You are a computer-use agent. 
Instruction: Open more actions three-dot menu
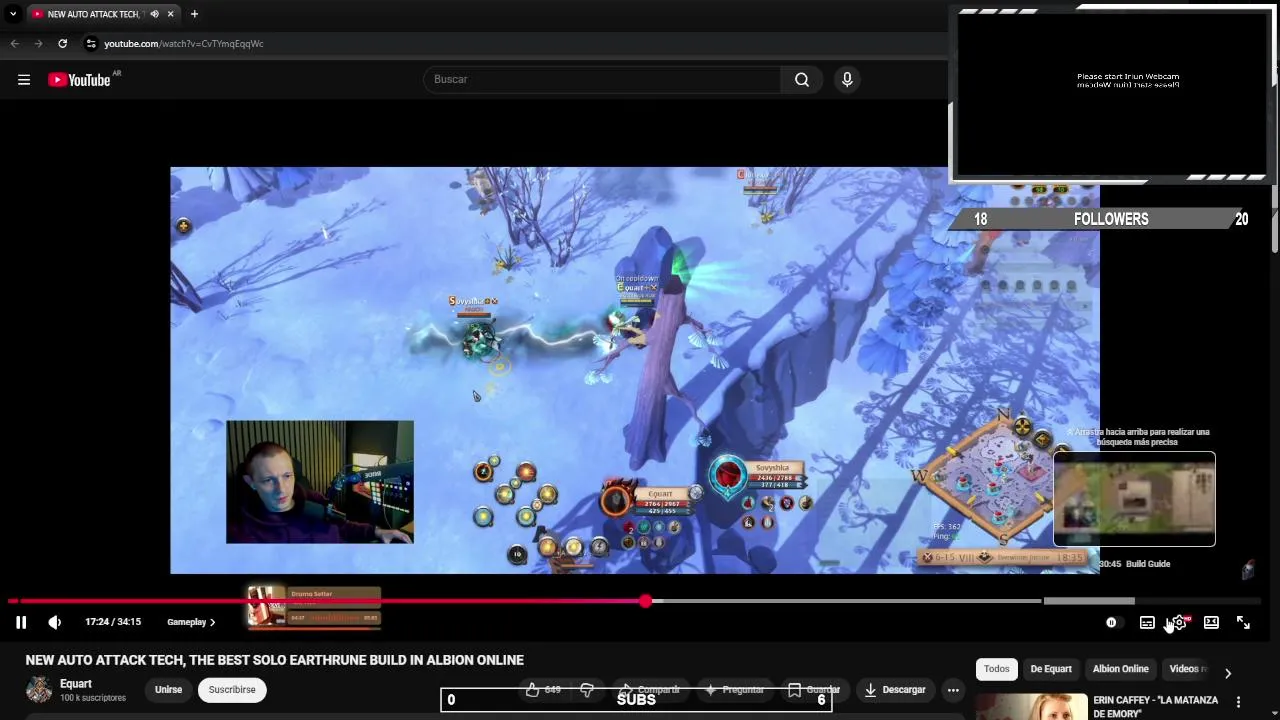point(953,690)
